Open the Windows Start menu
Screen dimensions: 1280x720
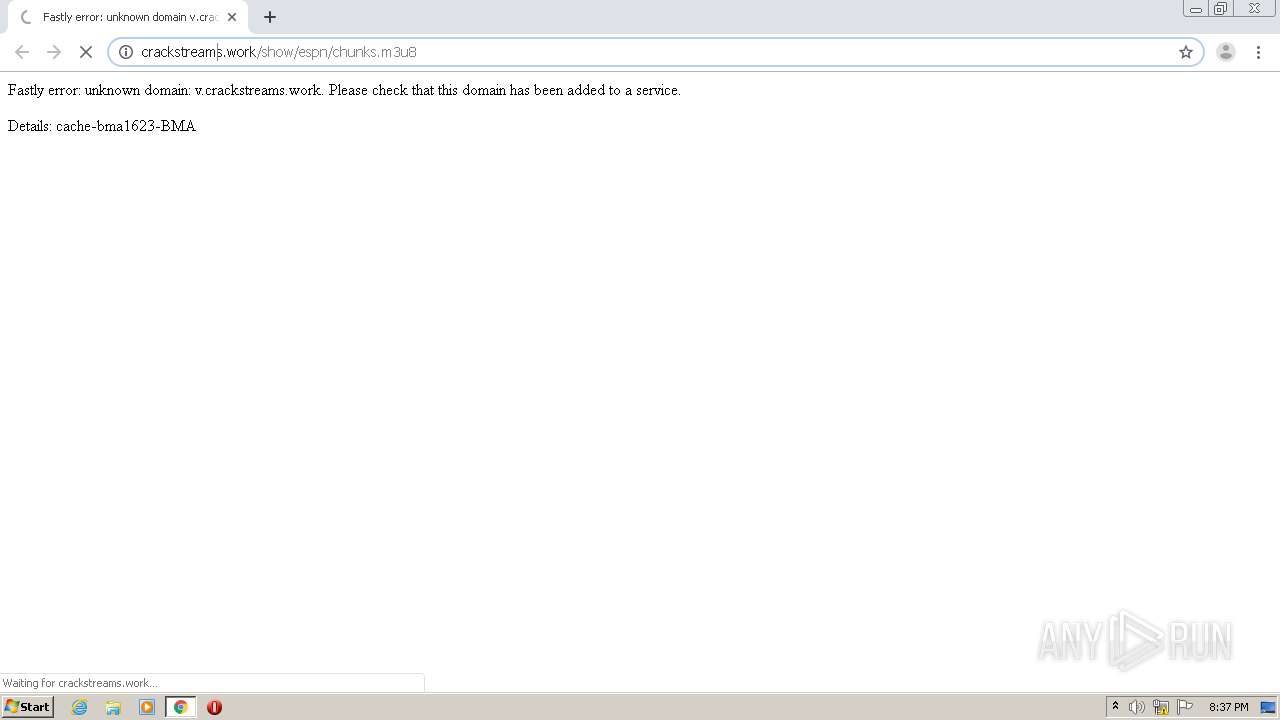tap(27, 706)
